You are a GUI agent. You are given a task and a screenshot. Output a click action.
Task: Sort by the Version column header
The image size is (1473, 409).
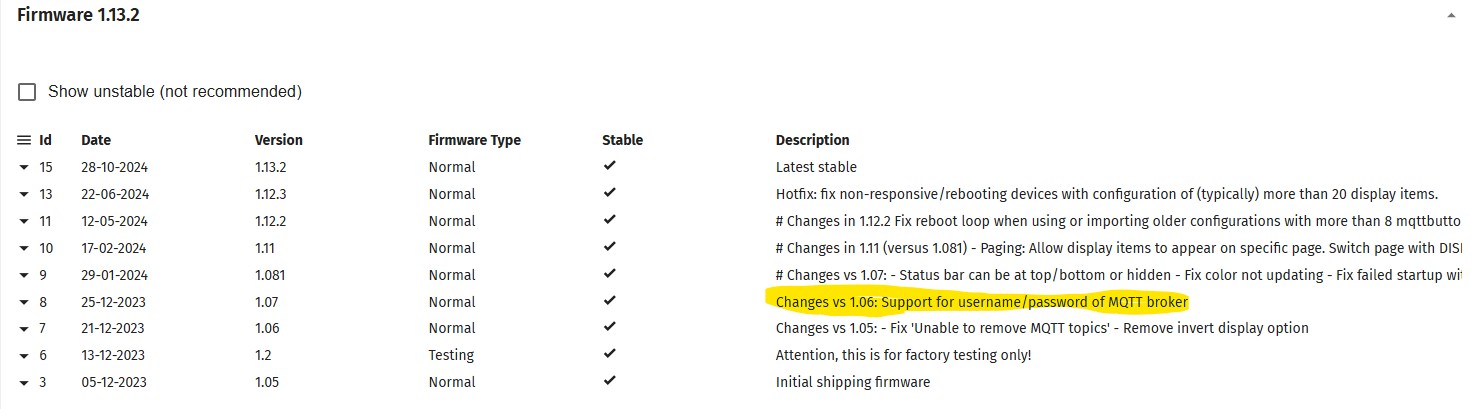point(279,140)
